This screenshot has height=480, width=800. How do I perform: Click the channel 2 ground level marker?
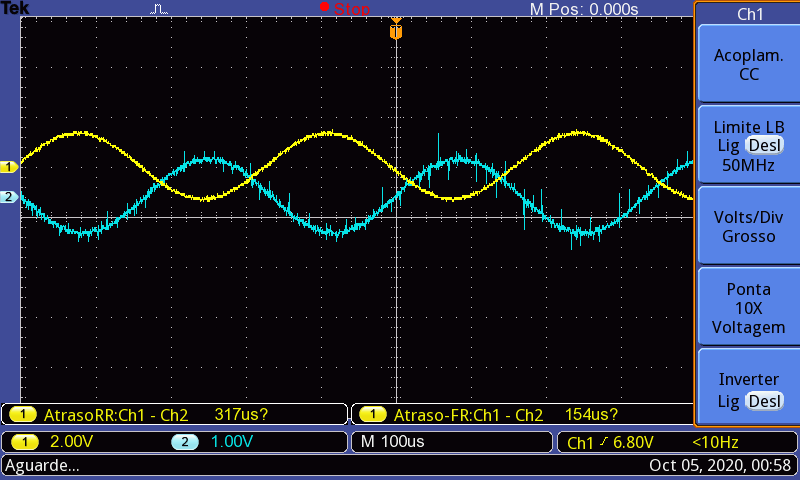coord(9,197)
